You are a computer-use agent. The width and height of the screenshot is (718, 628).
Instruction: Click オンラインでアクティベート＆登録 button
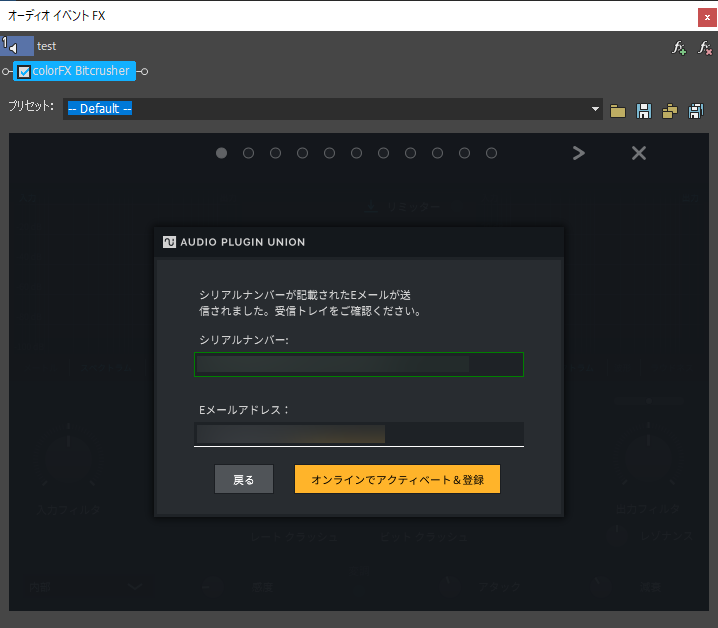pos(397,479)
